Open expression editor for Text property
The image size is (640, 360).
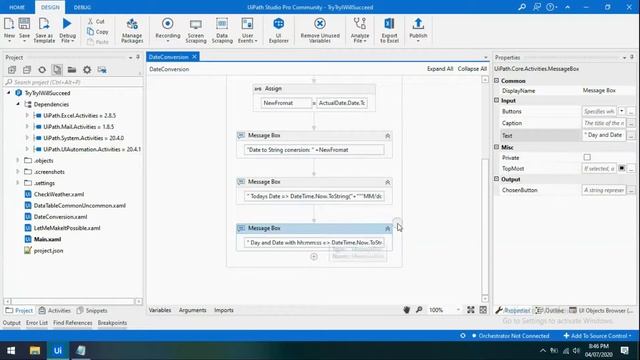[631, 135]
